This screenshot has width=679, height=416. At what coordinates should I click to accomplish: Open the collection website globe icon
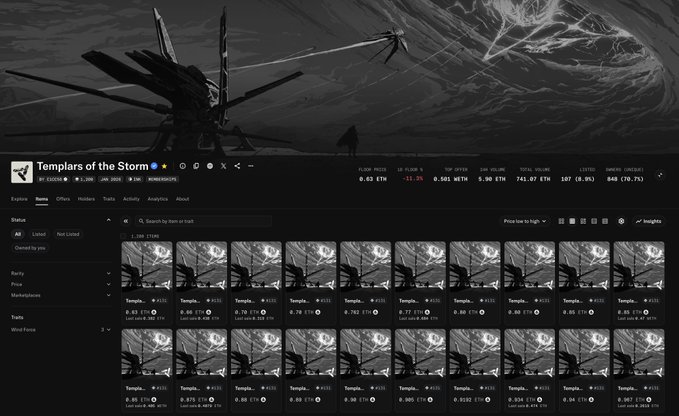(210, 166)
